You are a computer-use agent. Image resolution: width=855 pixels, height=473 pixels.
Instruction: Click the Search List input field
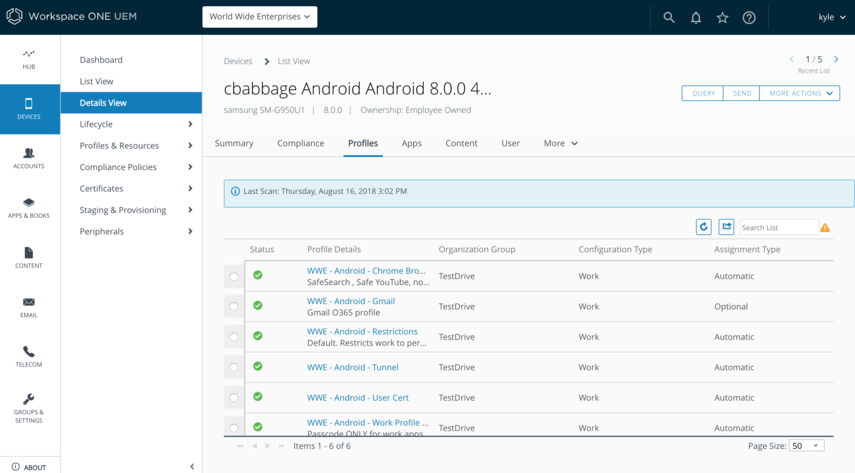tap(777, 228)
